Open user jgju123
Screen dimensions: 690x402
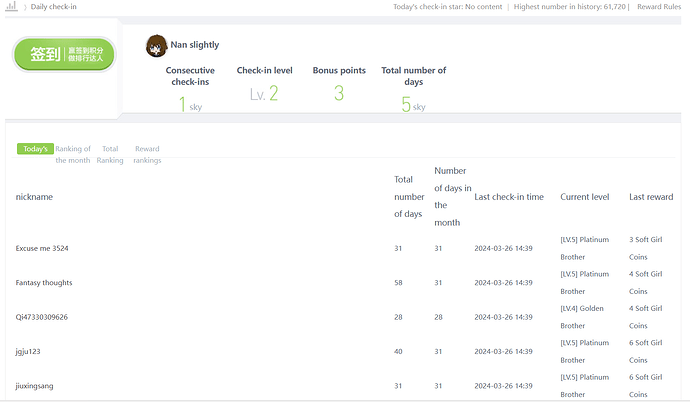(28, 351)
